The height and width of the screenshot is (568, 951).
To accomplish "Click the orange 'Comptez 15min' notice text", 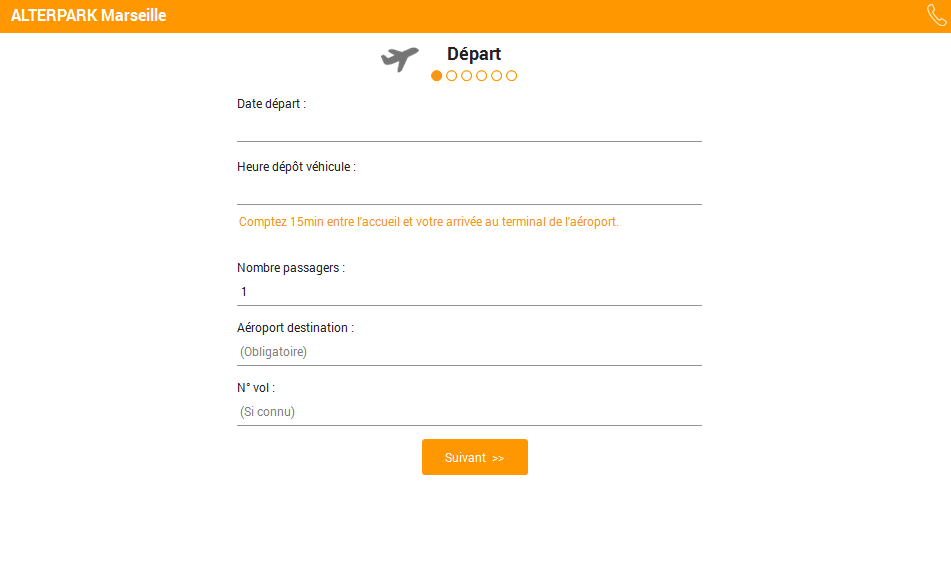I will point(428,222).
